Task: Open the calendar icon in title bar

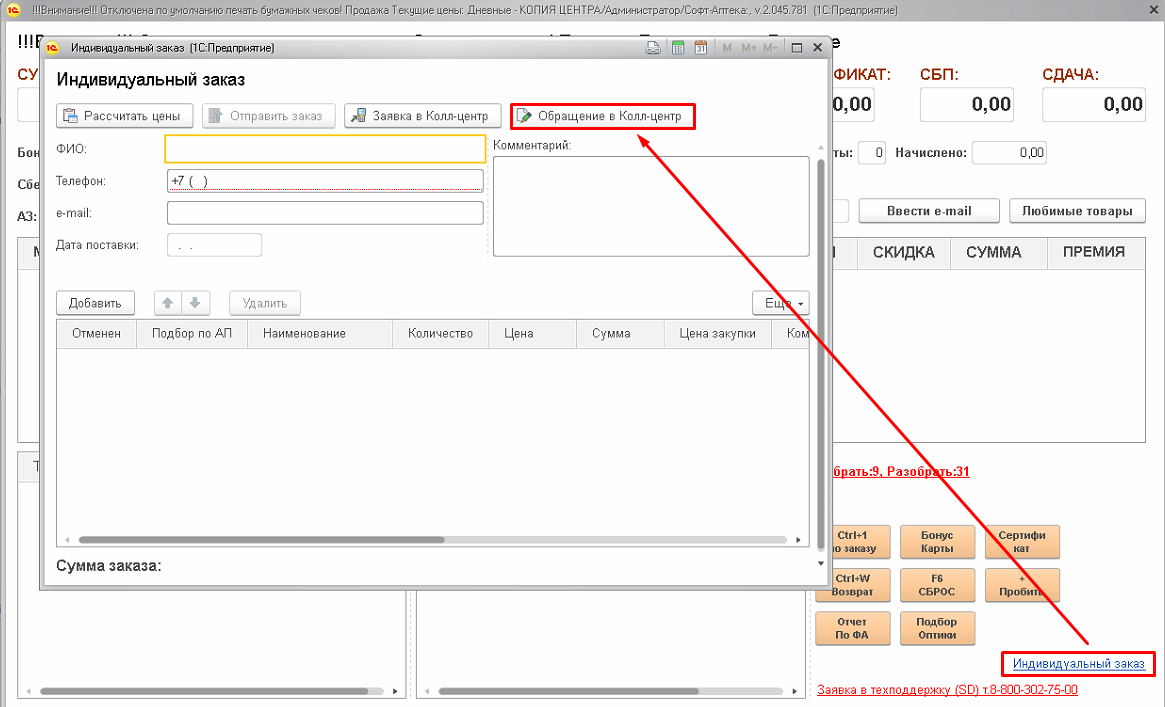Action: [x=701, y=48]
